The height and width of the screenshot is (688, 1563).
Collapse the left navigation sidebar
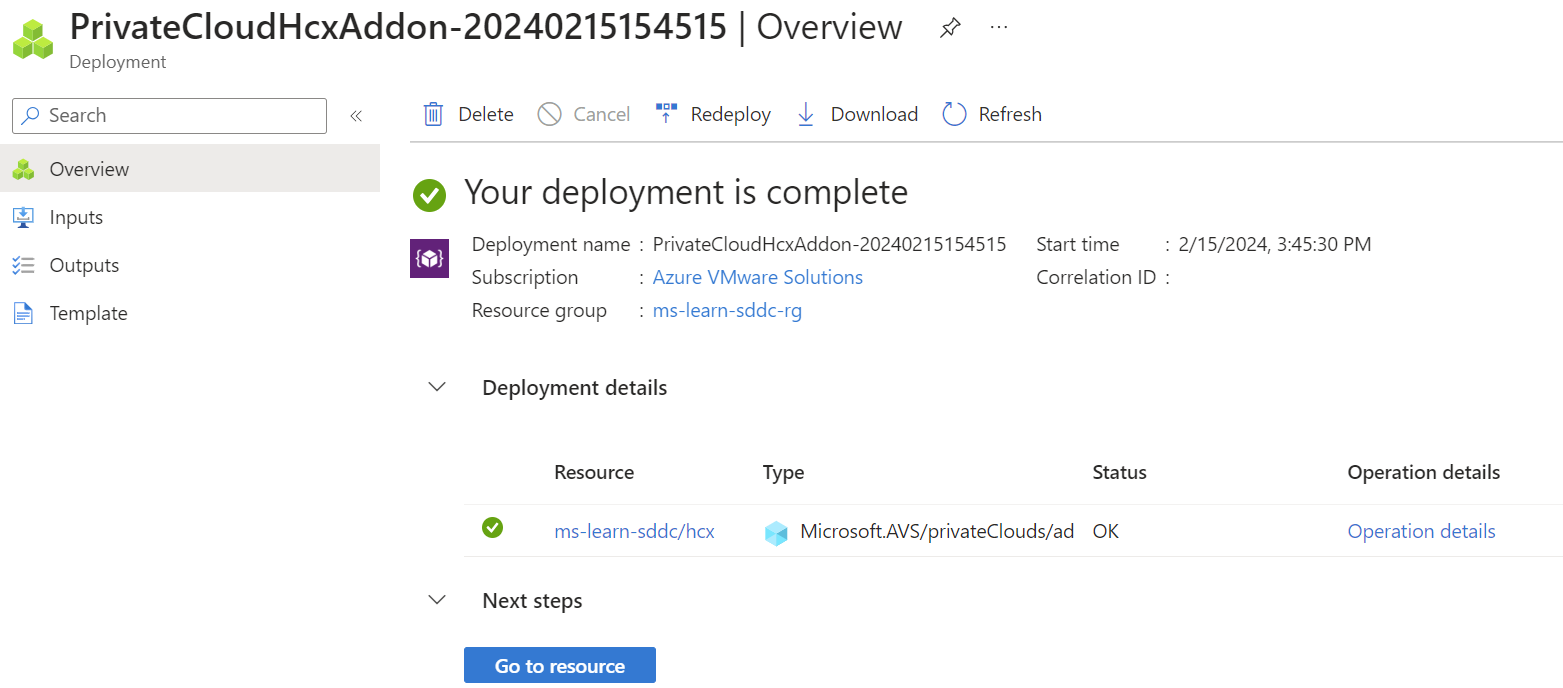pyautogui.click(x=356, y=115)
